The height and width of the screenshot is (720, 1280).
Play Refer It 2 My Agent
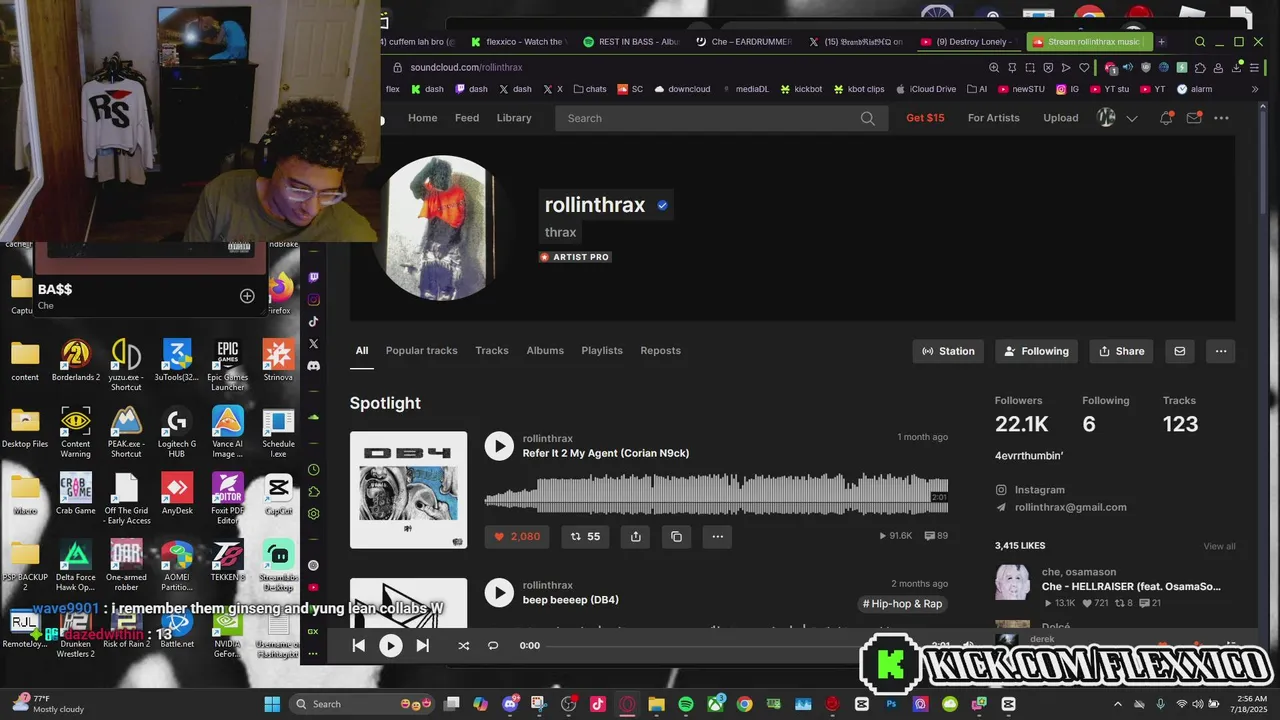coord(499,446)
